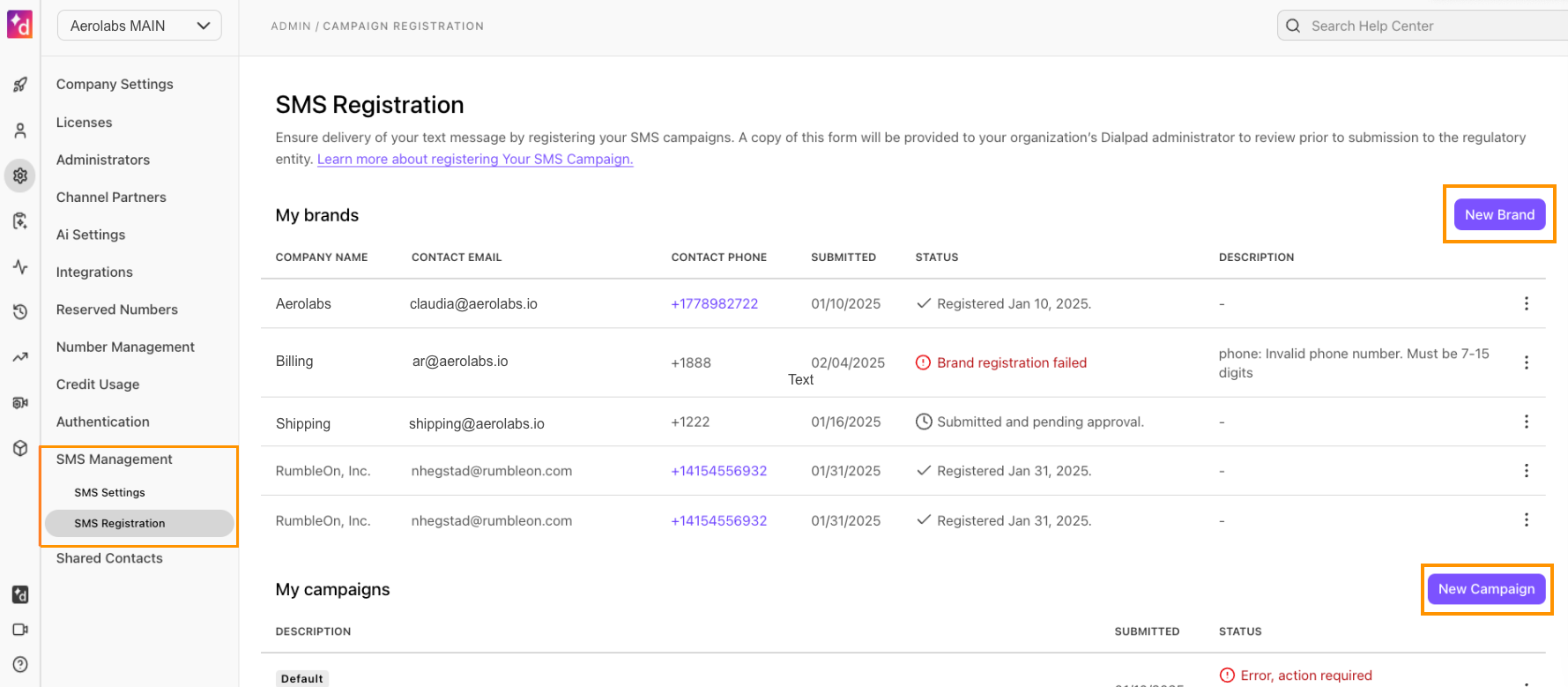1568x687 pixels.
Task: Open Company Settings
Action: (115, 84)
